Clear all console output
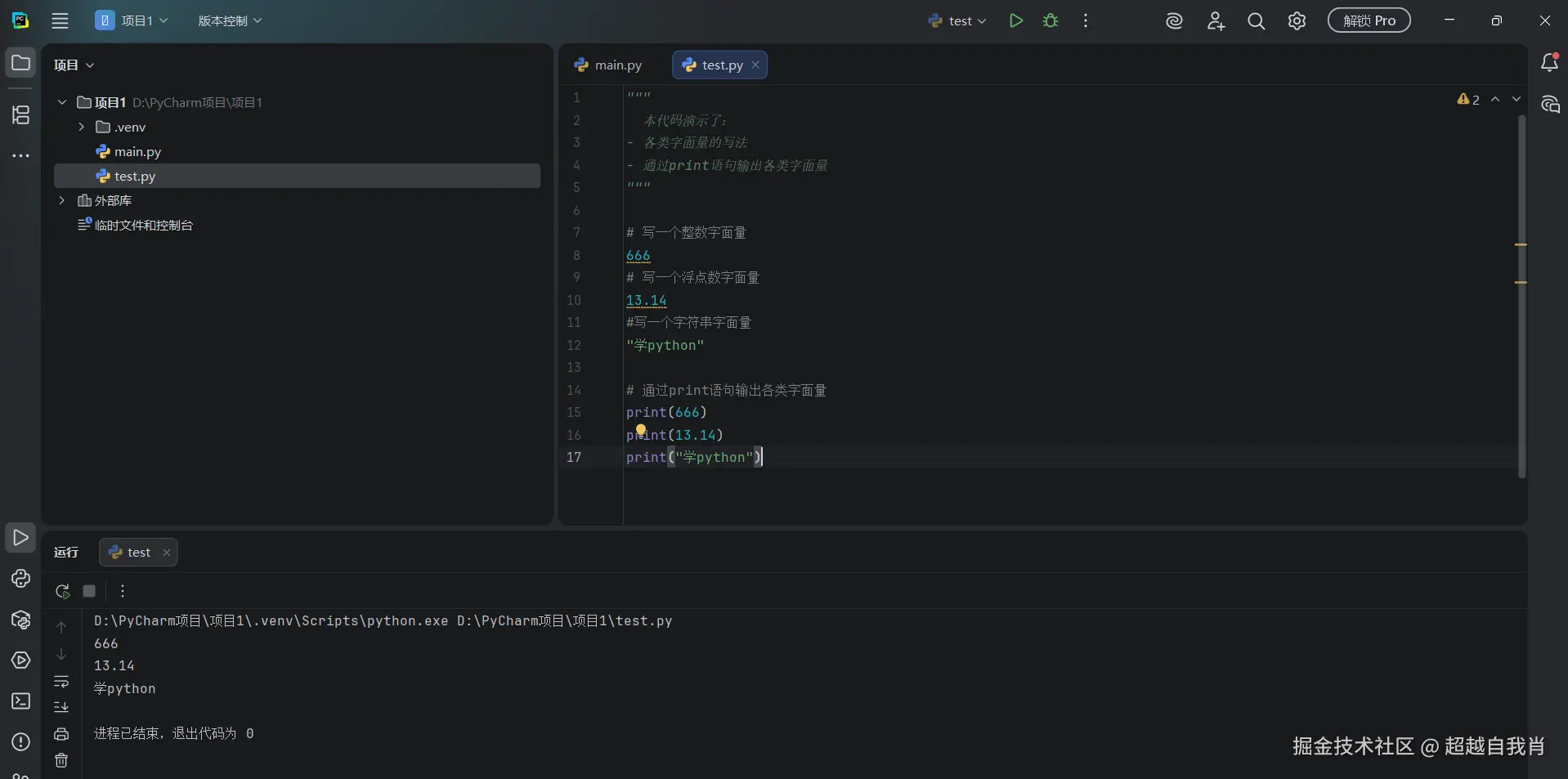 pos(61,761)
